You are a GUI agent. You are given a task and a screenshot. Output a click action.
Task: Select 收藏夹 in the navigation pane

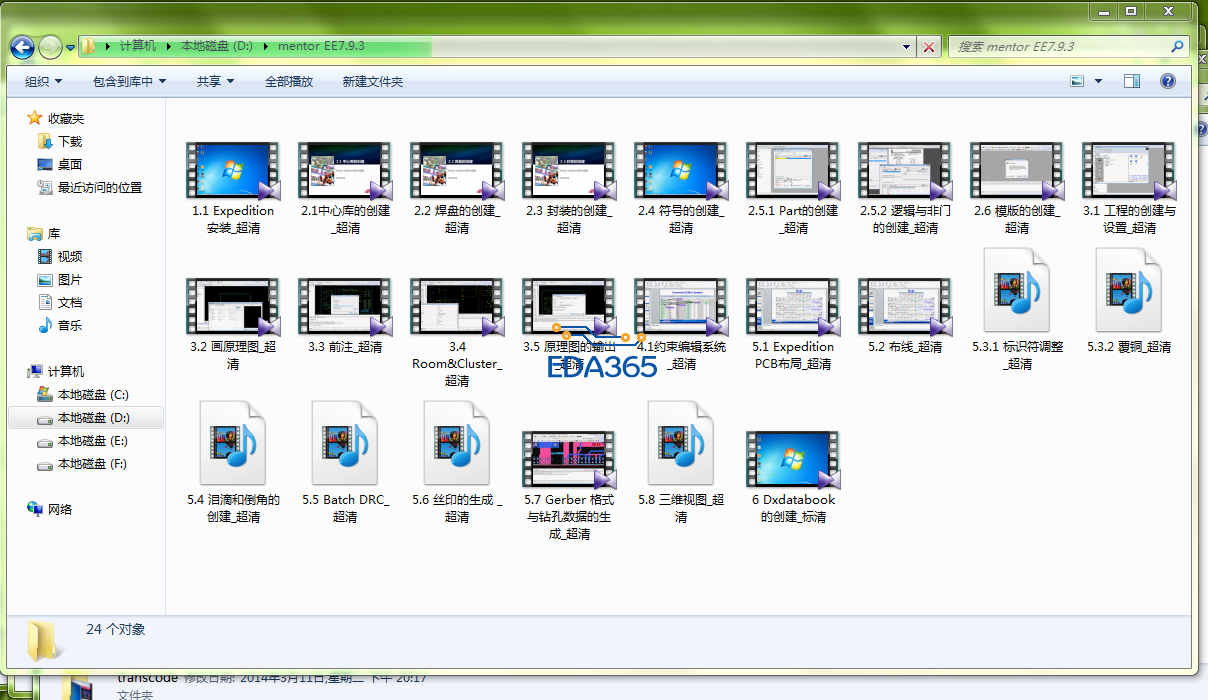pyautogui.click(x=56, y=118)
